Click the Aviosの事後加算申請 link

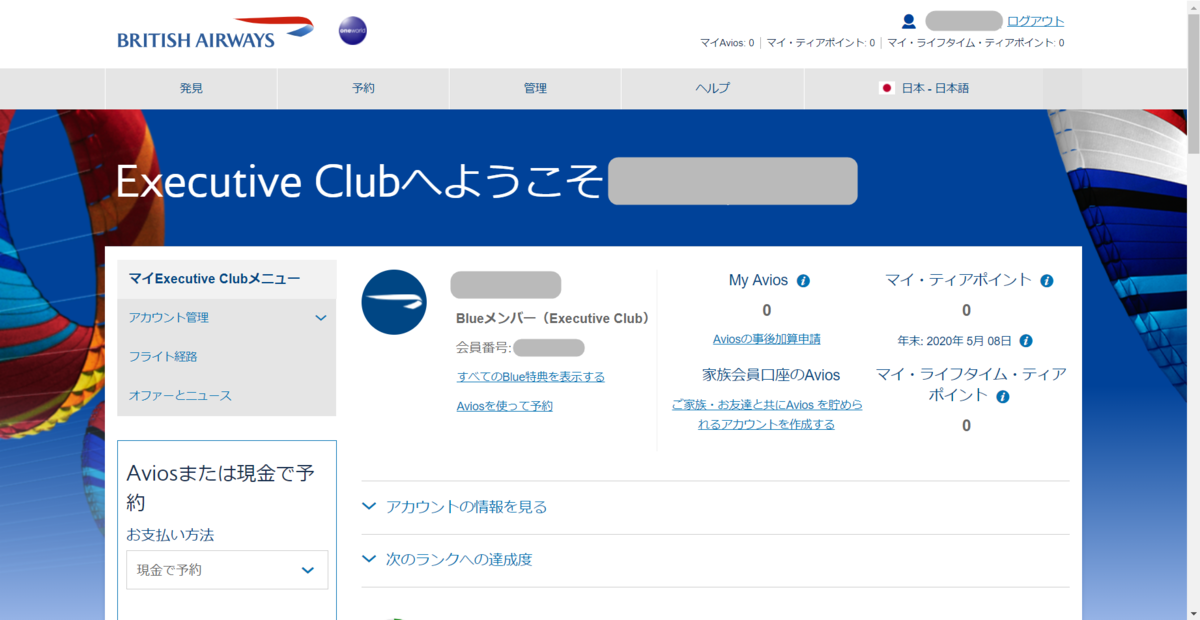[767, 340]
